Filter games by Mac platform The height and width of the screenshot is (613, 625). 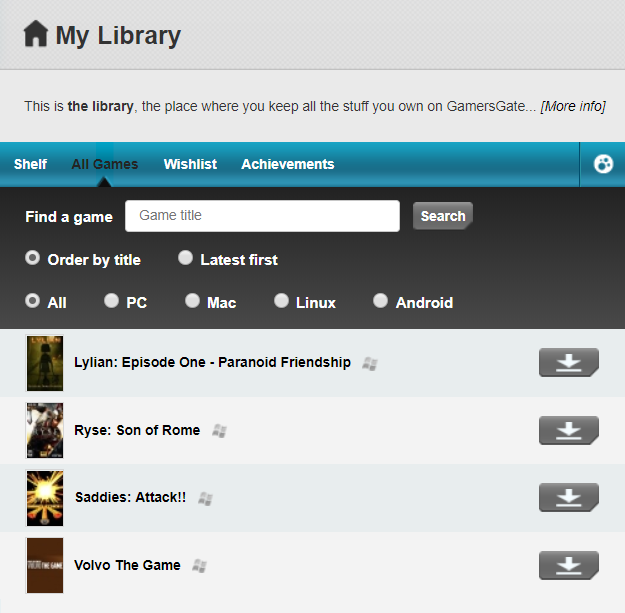pos(192,301)
